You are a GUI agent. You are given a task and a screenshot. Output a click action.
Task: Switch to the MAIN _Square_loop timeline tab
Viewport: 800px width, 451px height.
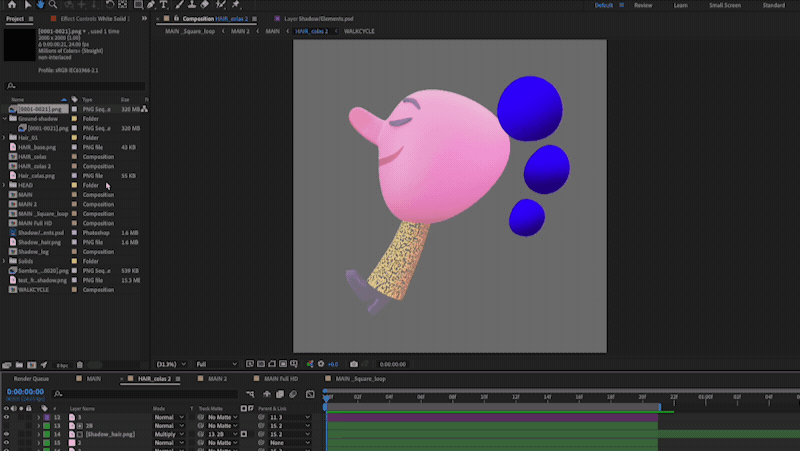tap(360, 379)
